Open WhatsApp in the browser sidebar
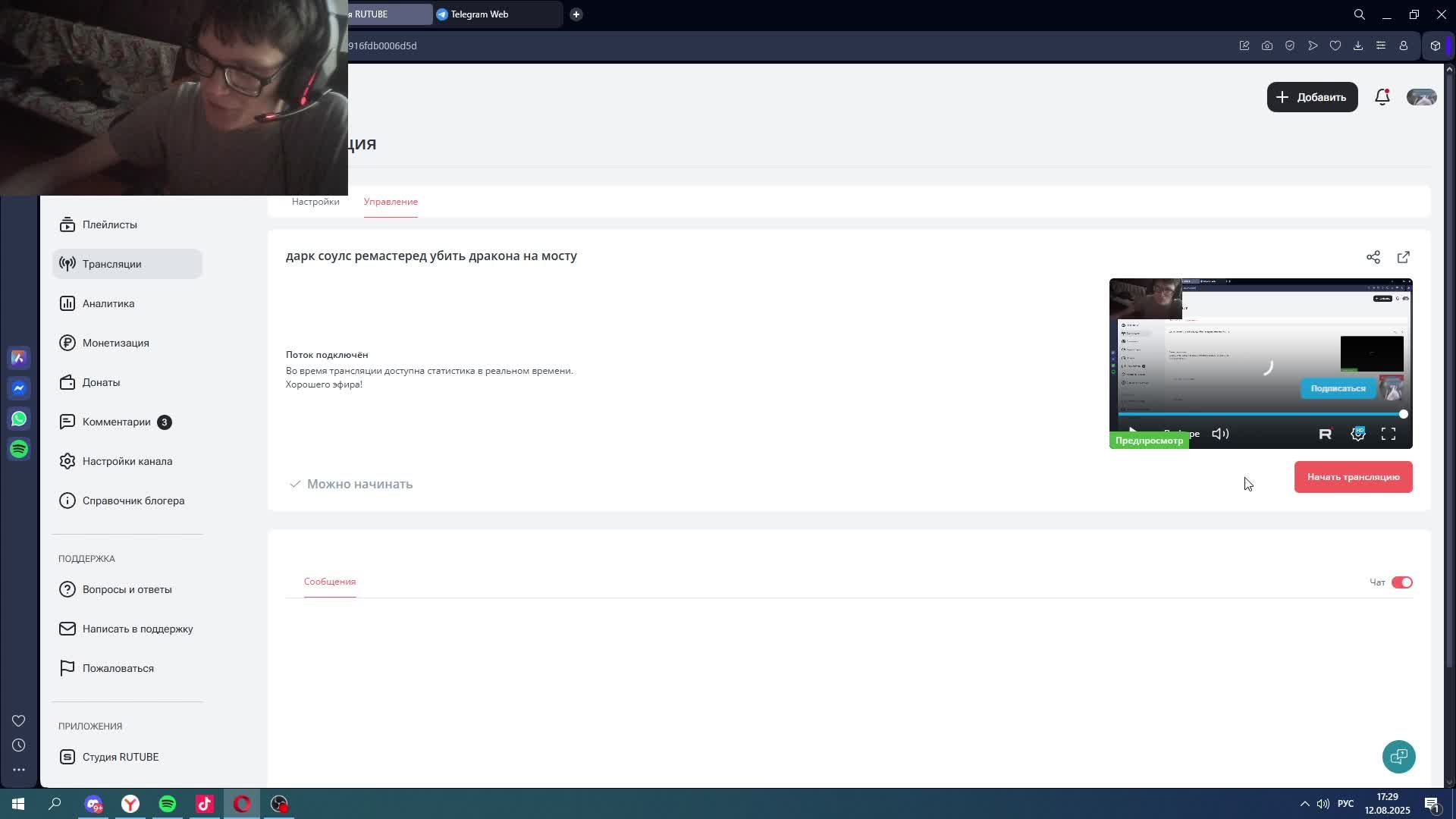The height and width of the screenshot is (819, 1456). [19, 419]
